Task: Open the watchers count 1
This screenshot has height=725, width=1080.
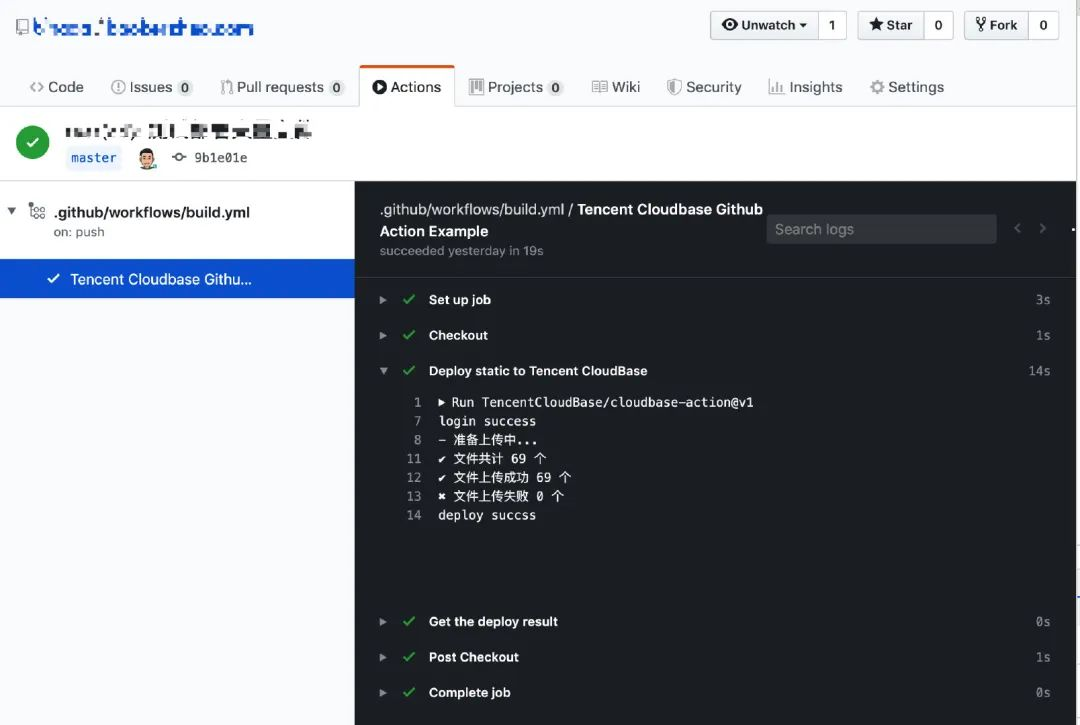Action: coord(832,25)
